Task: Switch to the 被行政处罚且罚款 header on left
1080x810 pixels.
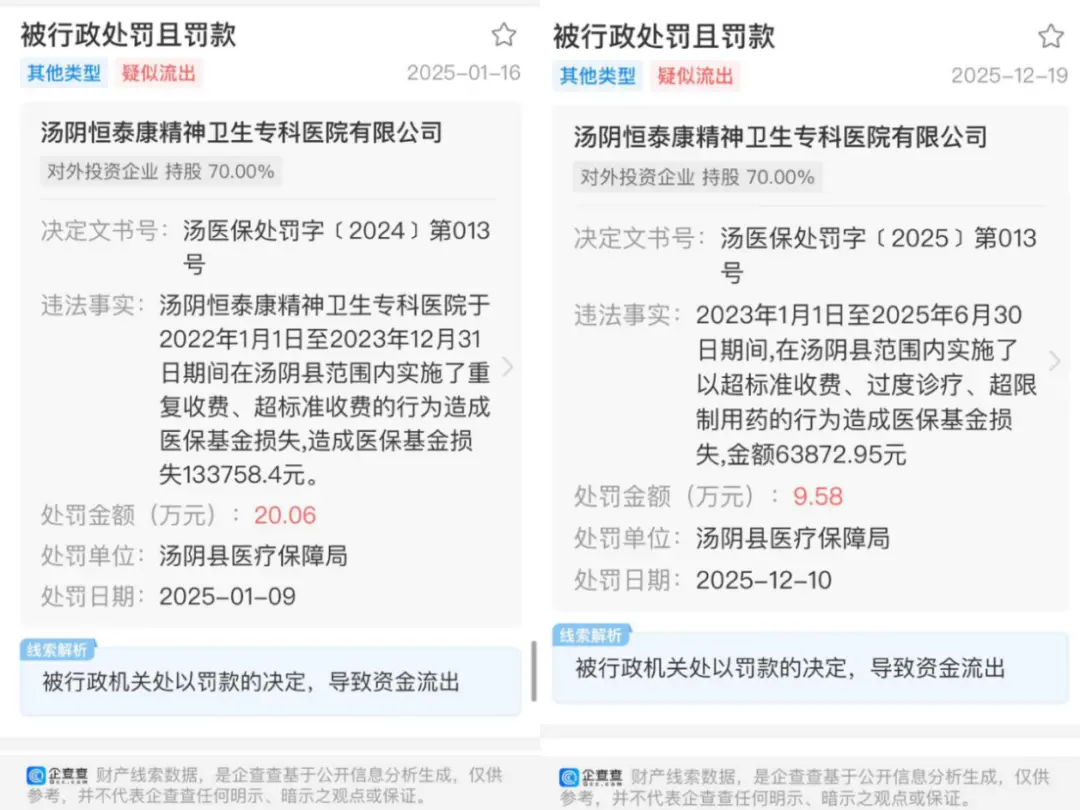Action: (126, 36)
